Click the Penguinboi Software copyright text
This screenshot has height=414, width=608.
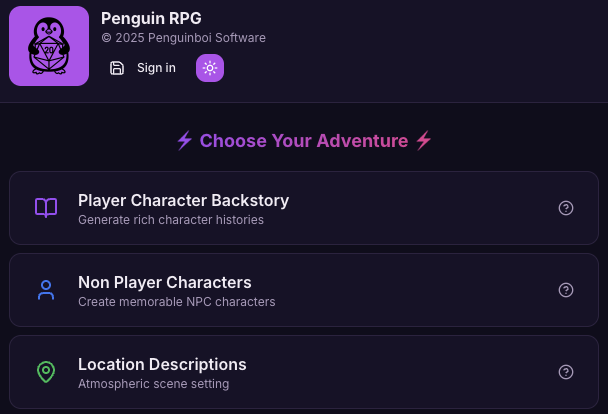click(183, 38)
